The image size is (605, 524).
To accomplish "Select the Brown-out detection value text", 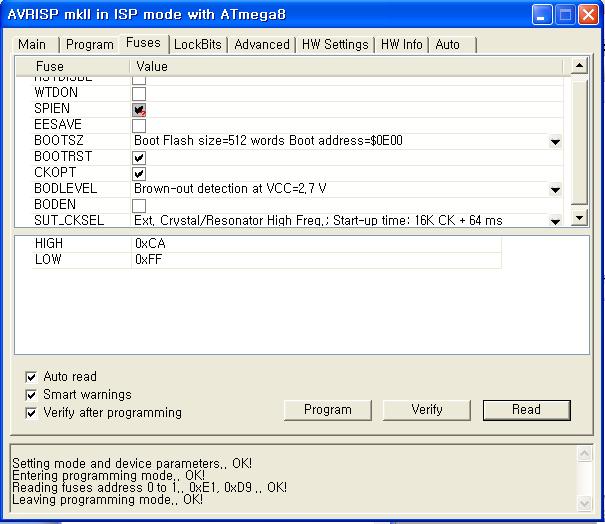I will (230, 188).
